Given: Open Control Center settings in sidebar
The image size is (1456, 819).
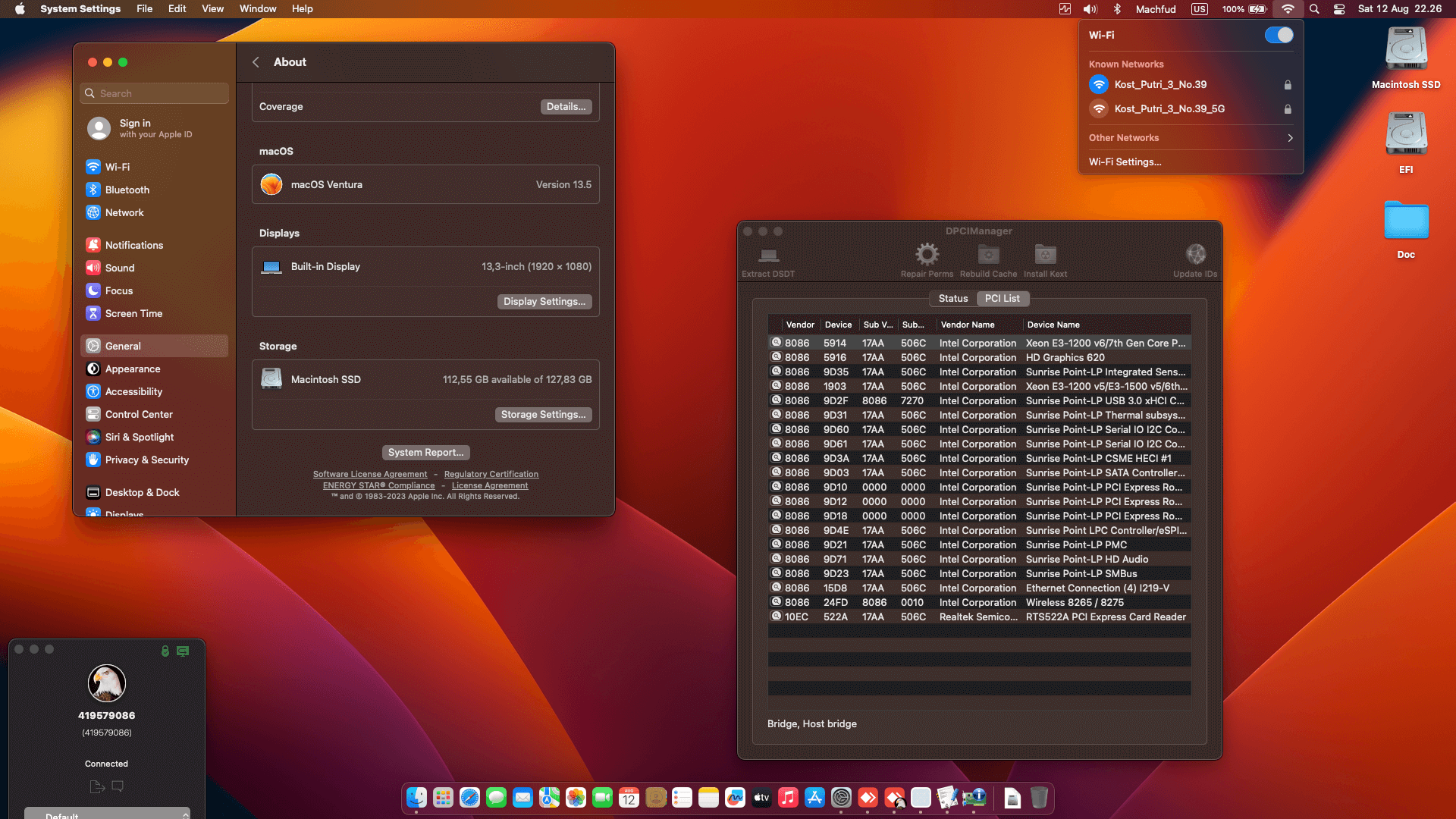Looking at the screenshot, I should (x=155, y=414).
